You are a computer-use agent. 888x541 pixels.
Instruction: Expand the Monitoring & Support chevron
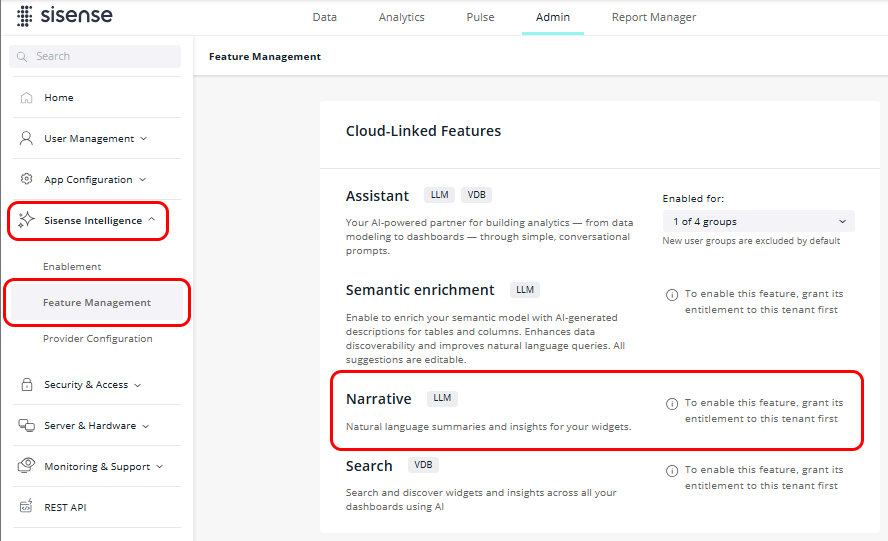[160, 466]
